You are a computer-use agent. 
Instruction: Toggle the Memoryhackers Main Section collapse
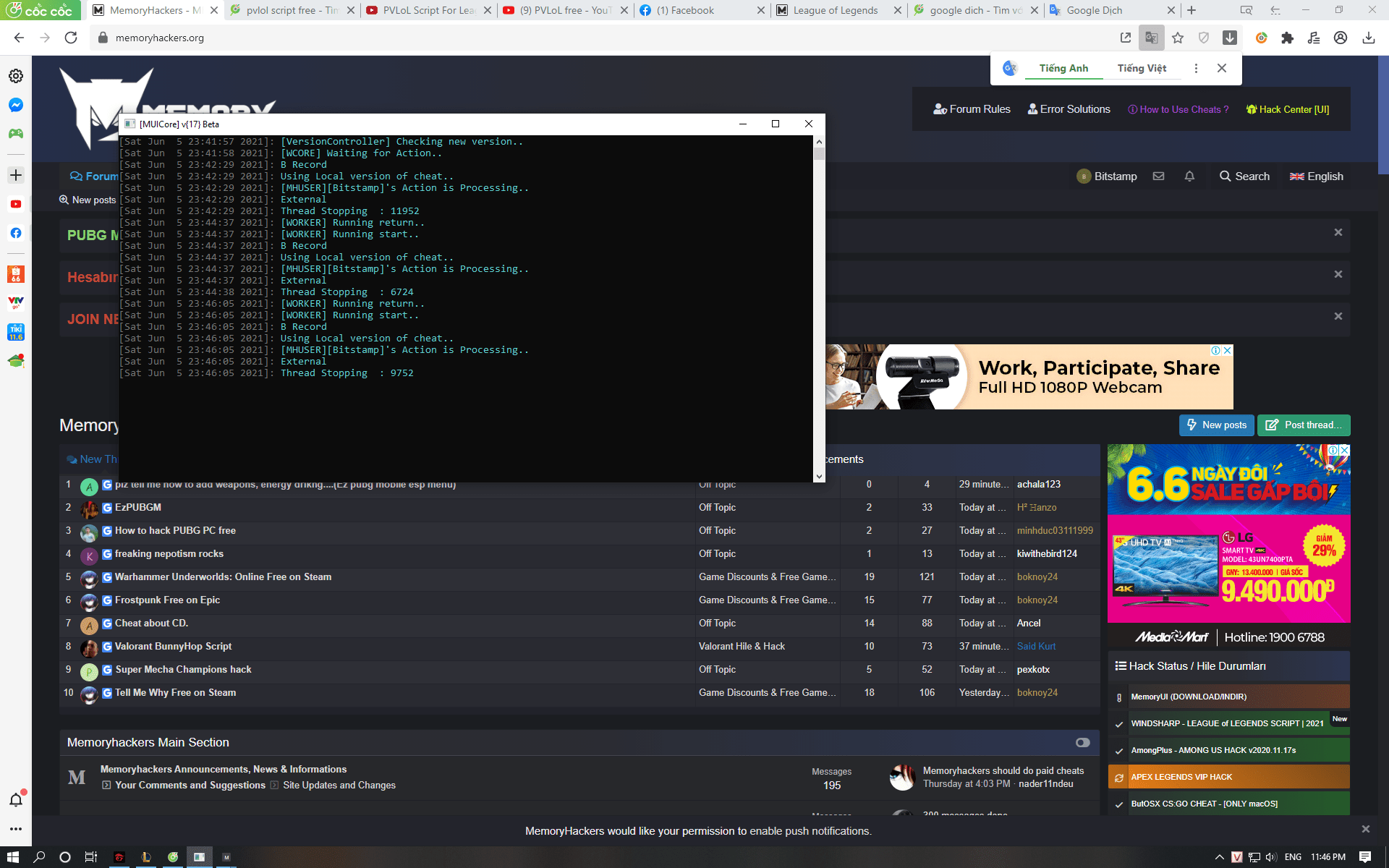point(1082,743)
